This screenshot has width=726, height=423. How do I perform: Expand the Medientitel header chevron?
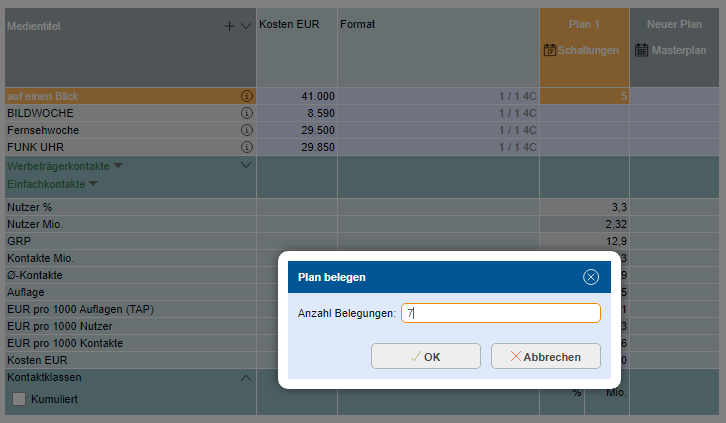[x=247, y=26]
